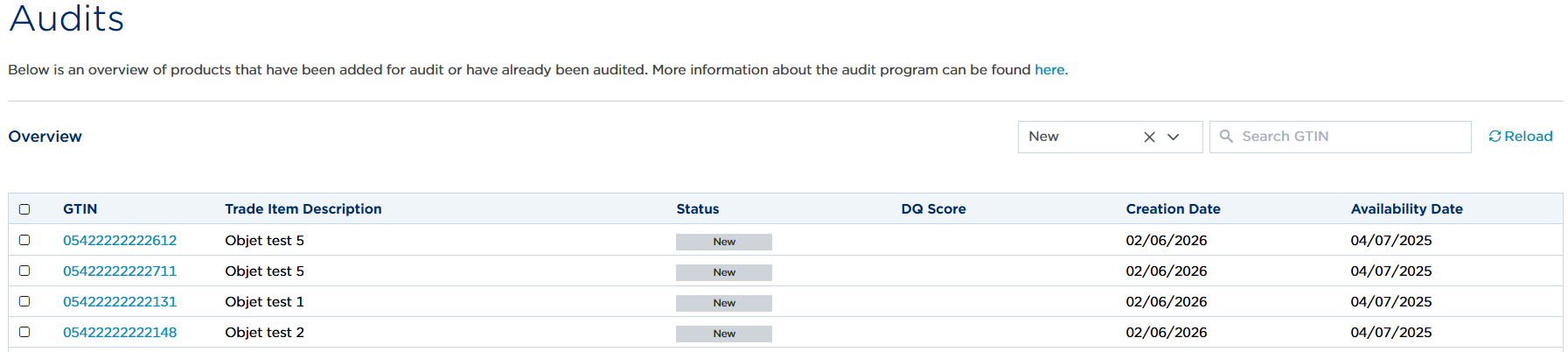Expand the status filter dropdown arrow
This screenshot has height=352, width=1568.
(x=1174, y=137)
